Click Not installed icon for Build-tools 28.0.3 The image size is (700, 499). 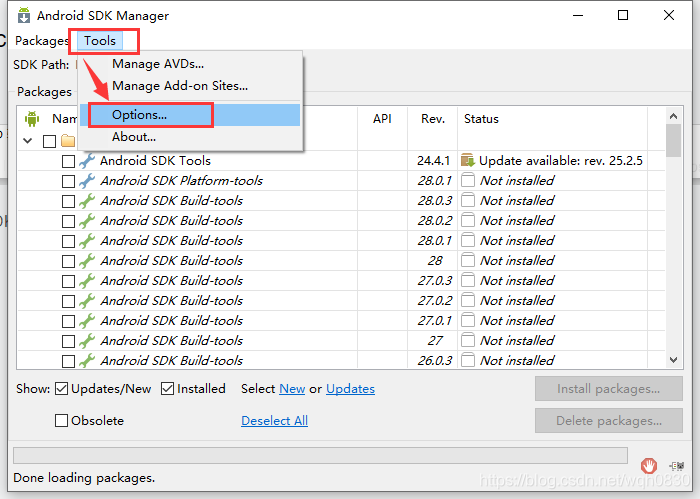click(x=467, y=200)
